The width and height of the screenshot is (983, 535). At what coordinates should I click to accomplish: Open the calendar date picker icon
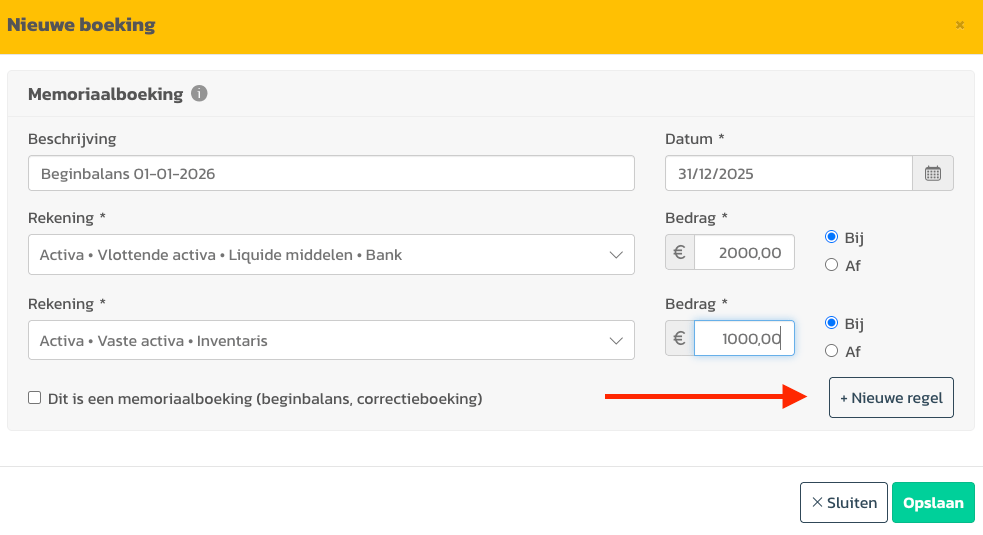pyautogui.click(x=932, y=173)
